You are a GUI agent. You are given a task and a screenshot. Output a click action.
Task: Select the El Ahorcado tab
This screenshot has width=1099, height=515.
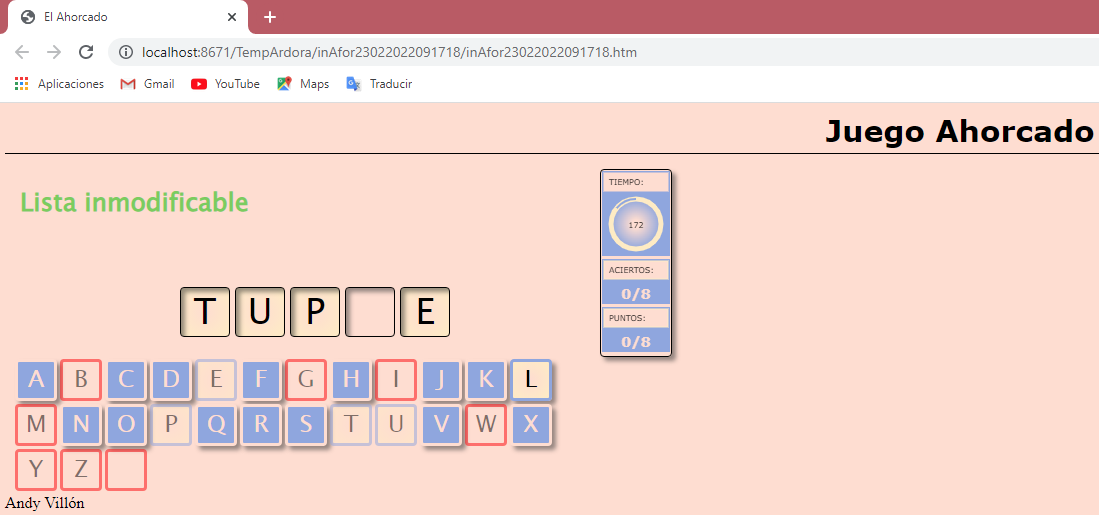(x=128, y=17)
